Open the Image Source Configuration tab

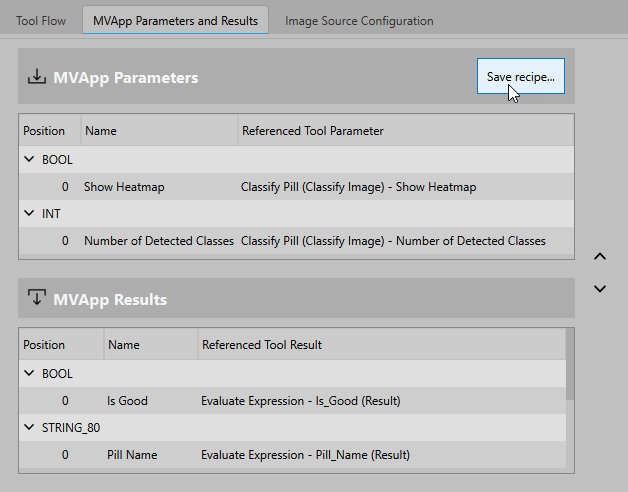[359, 20]
